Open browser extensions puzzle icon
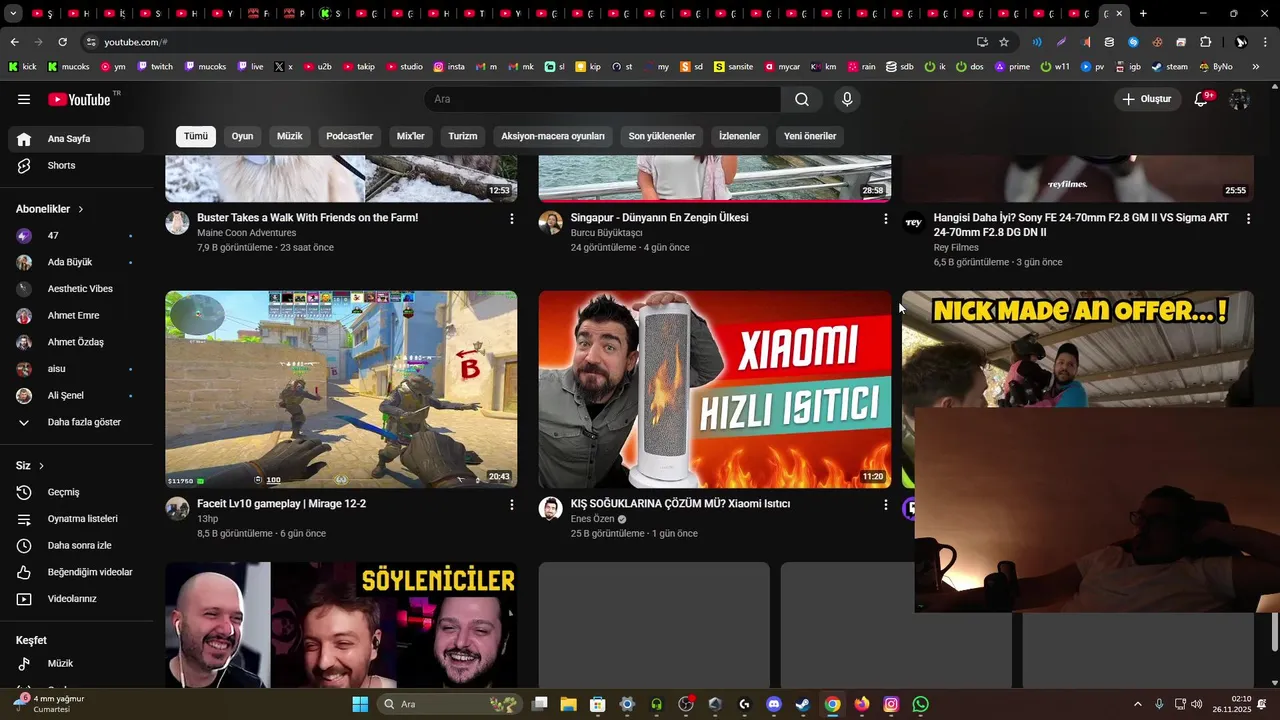 tap(1205, 42)
